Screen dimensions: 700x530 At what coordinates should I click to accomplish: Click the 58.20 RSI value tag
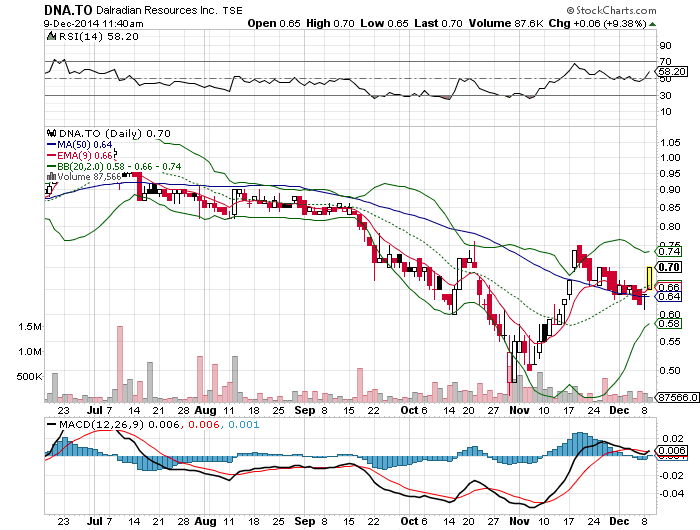(x=672, y=71)
